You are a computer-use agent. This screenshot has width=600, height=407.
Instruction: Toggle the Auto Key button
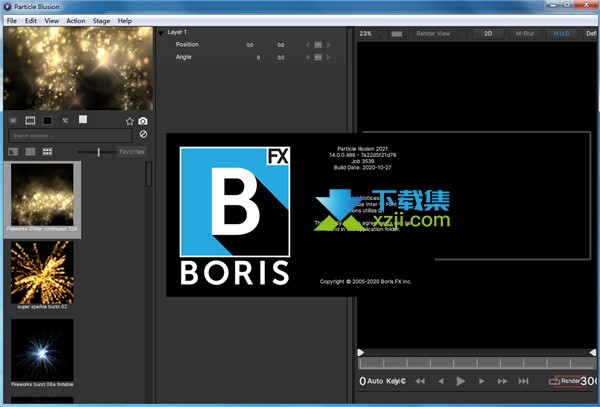tap(386, 381)
